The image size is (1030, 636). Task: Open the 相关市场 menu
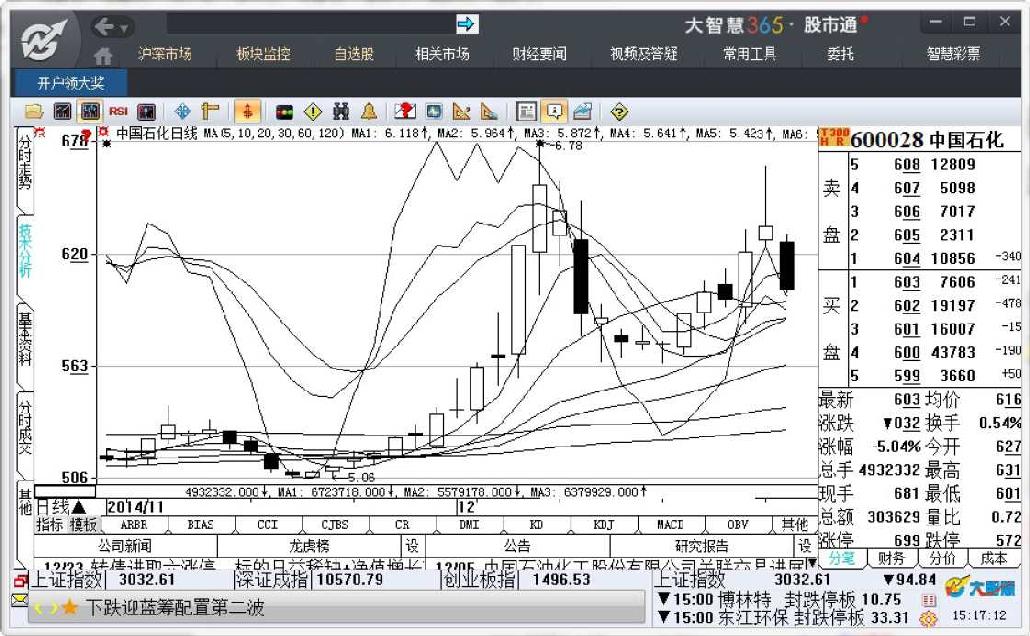point(442,54)
